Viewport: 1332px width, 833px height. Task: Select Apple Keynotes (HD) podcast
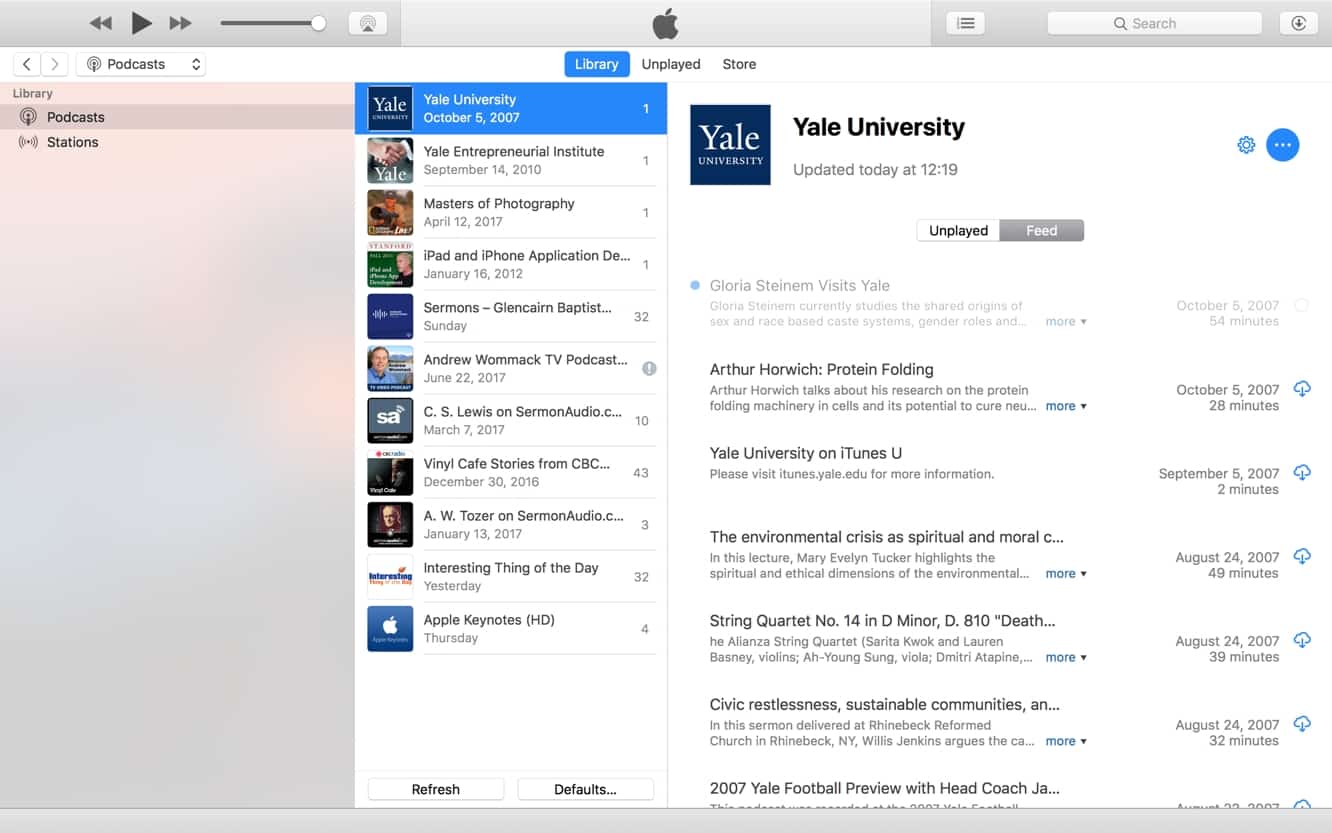511,628
